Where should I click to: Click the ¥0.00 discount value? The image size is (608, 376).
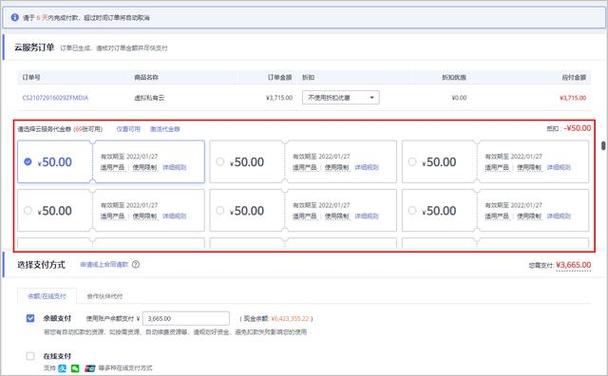tap(459, 98)
